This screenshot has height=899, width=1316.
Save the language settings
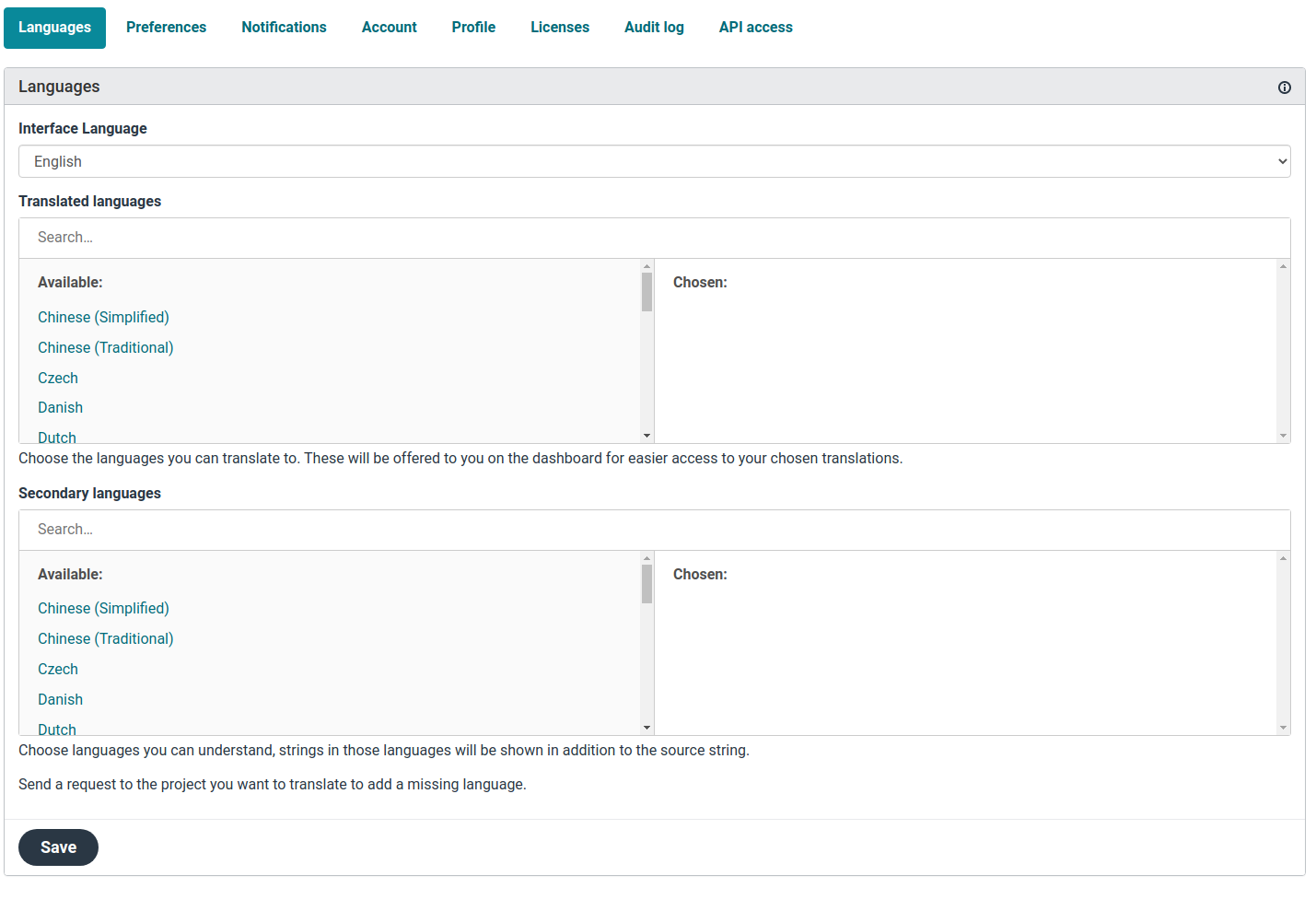(x=58, y=846)
